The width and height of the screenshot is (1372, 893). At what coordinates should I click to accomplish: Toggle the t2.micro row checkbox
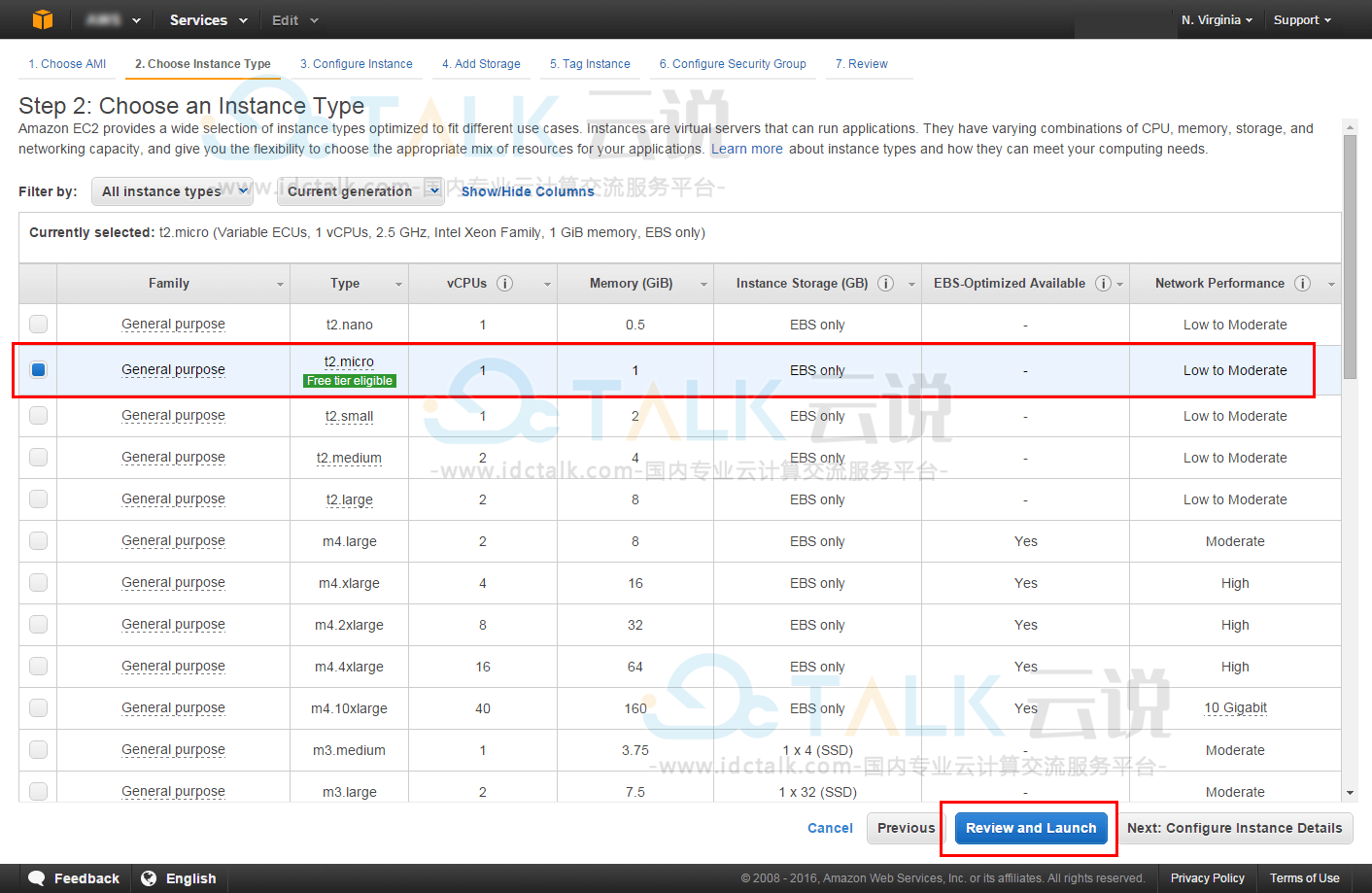pos(38,369)
